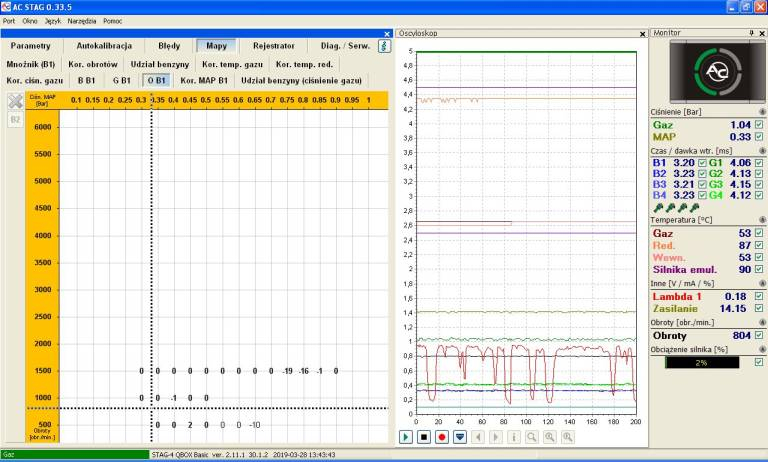Click the erase map X icon
The height and width of the screenshot is (462, 768).
tap(15, 101)
